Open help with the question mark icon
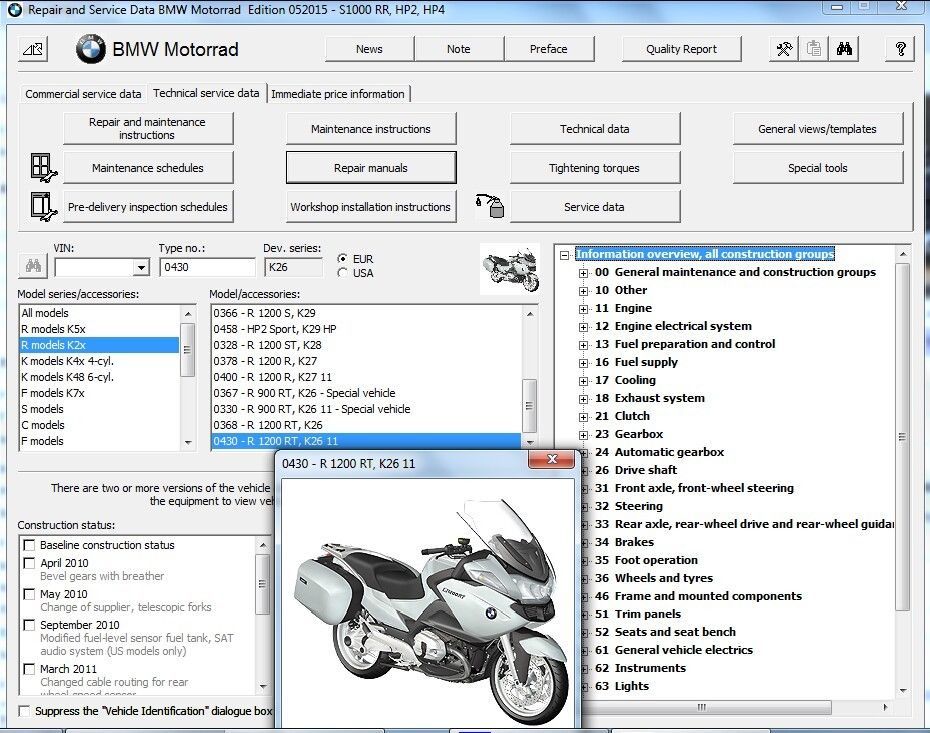This screenshot has width=930, height=733. click(900, 49)
